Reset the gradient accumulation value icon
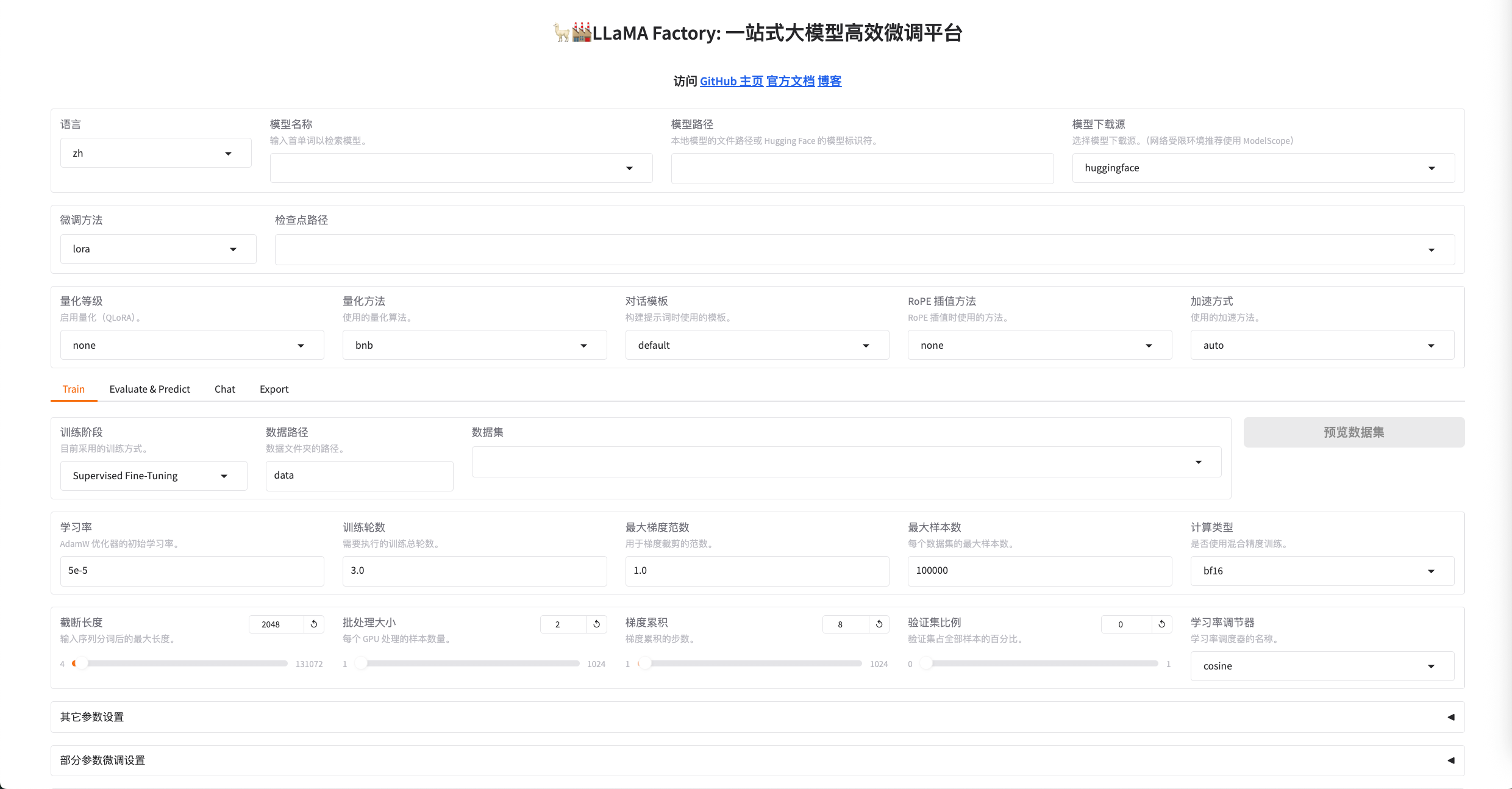The width and height of the screenshot is (1512, 789). coord(879,624)
